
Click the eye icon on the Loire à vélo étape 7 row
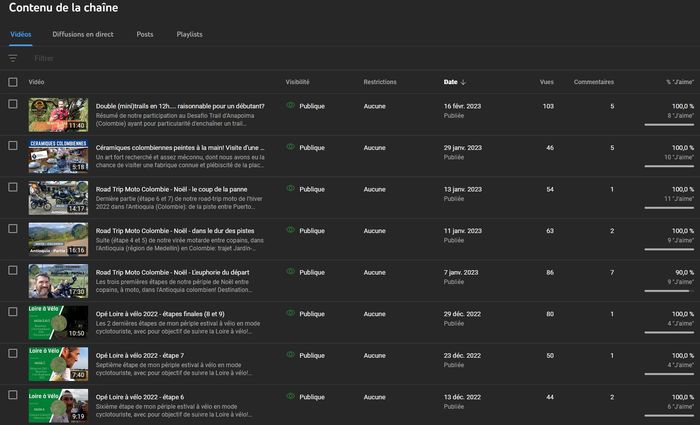291,354
